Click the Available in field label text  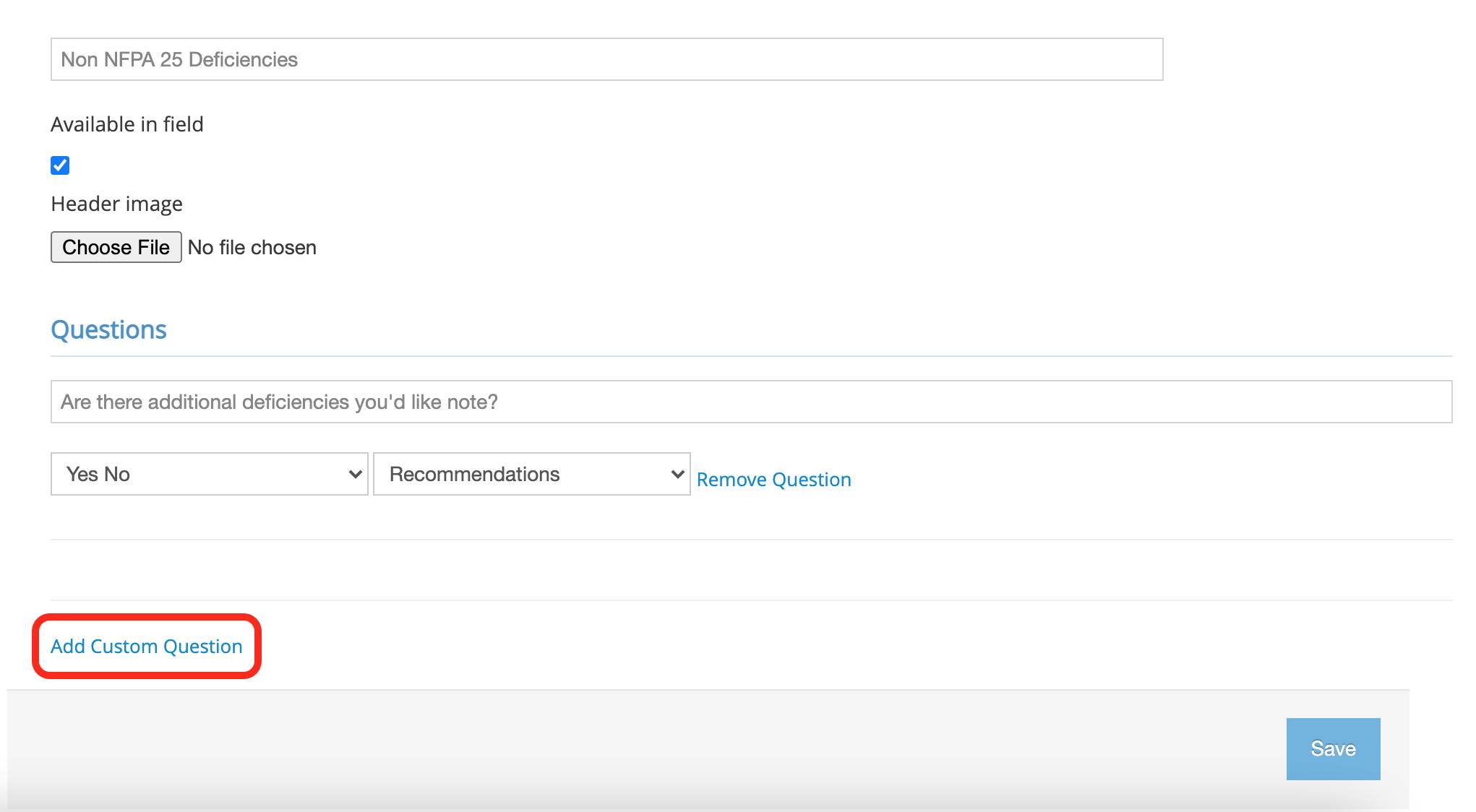coord(127,124)
